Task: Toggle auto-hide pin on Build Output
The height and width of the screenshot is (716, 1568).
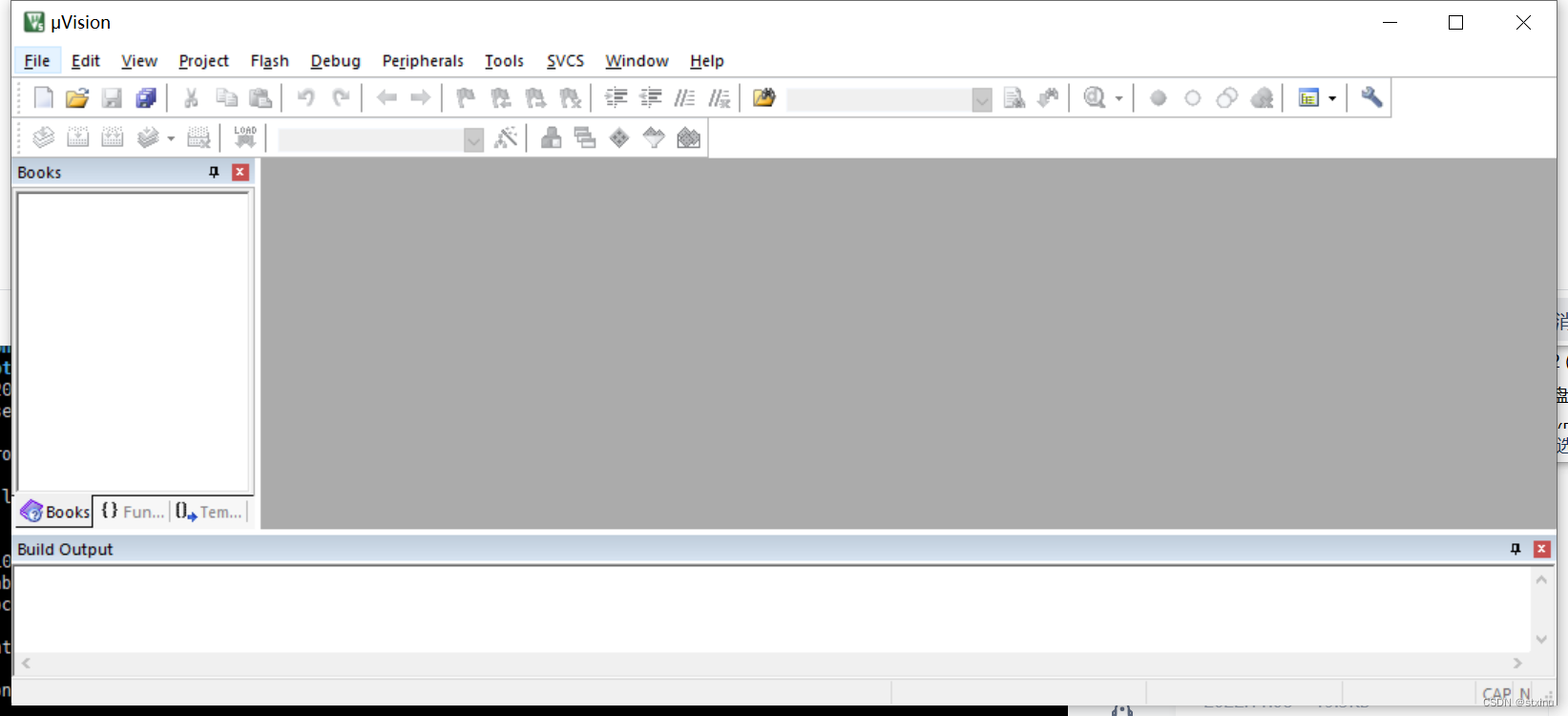Action: pos(1516,549)
